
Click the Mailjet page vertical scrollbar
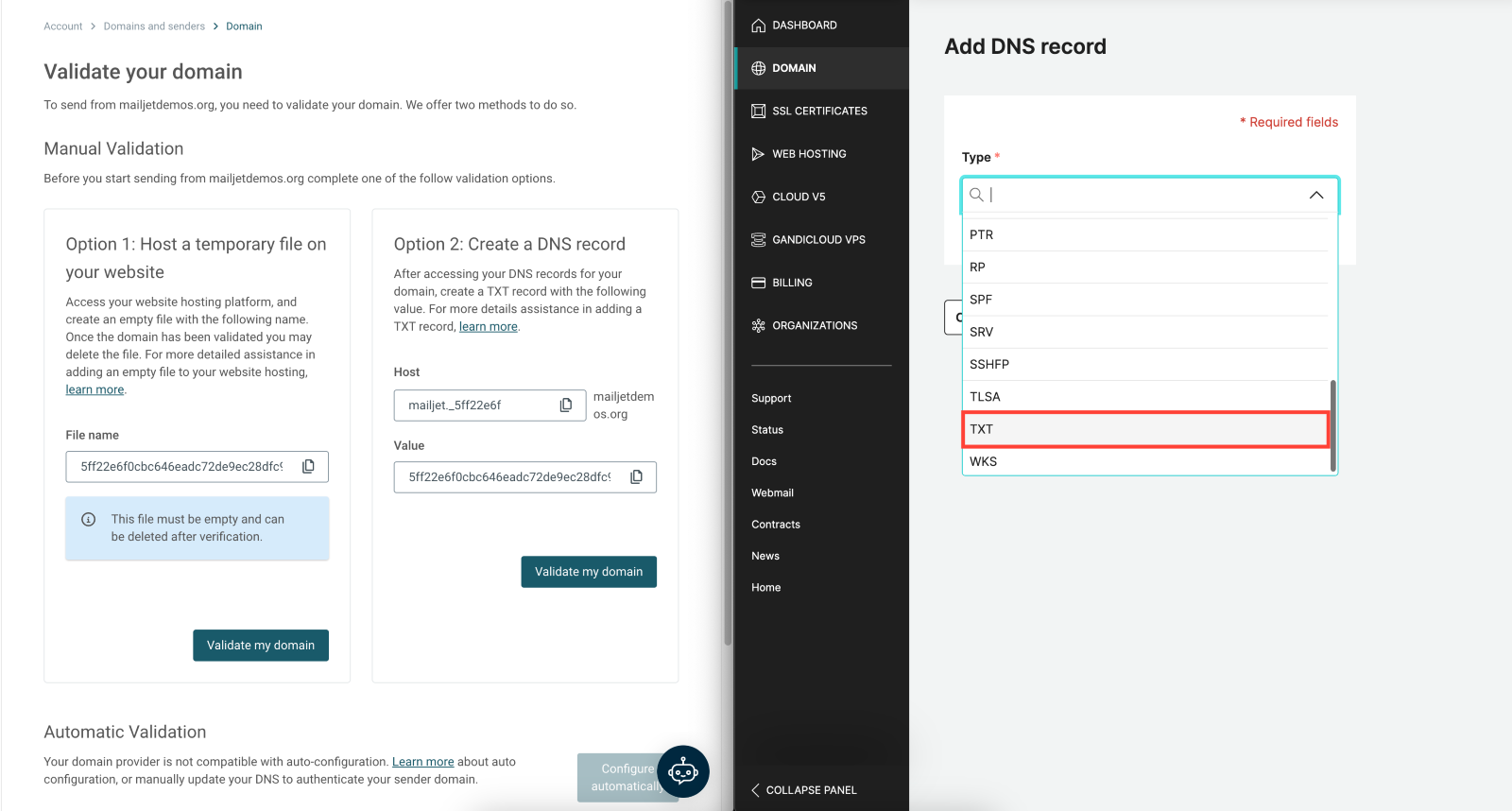coord(728,321)
